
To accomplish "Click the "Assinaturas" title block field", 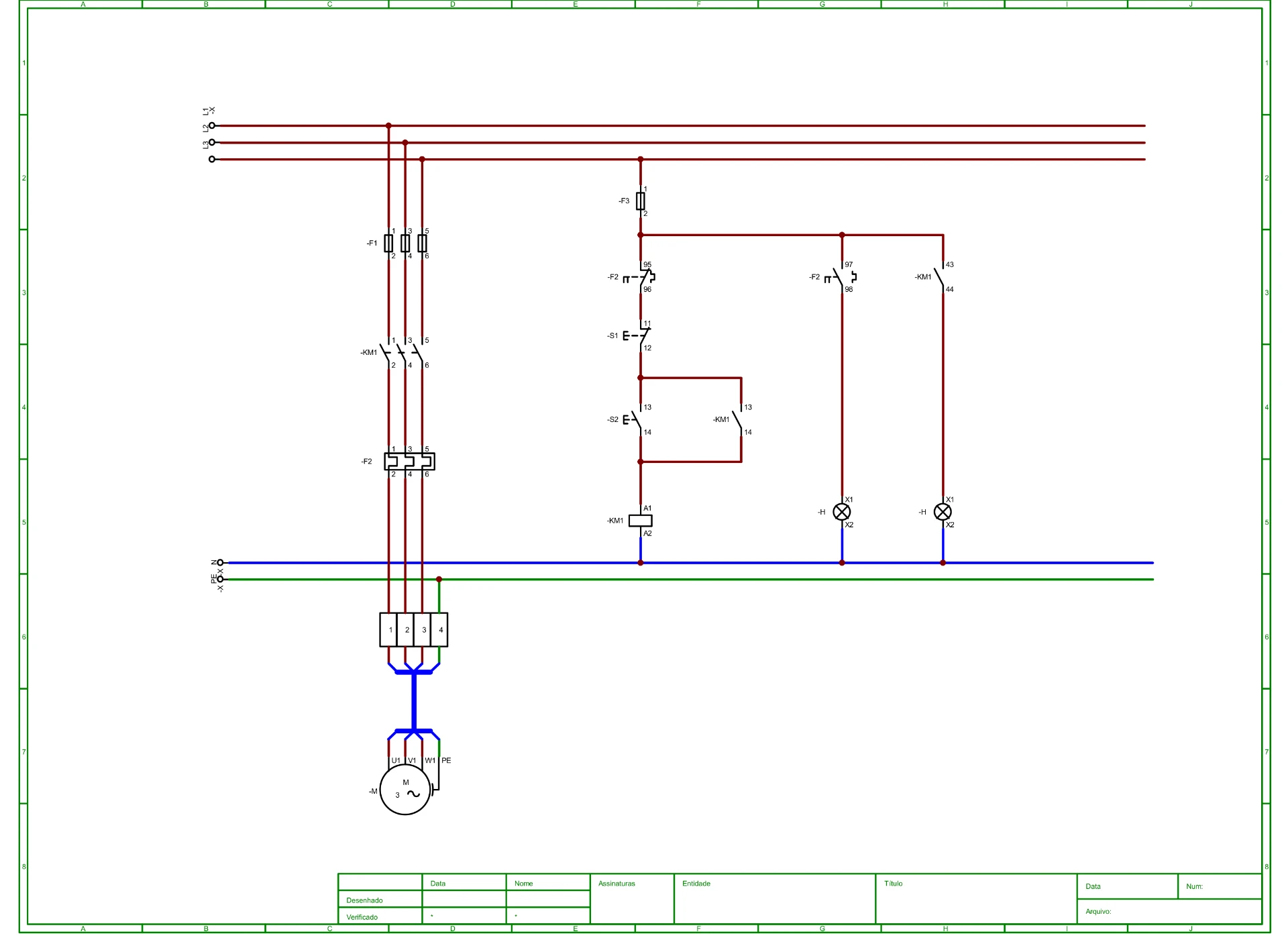I will [632, 899].
